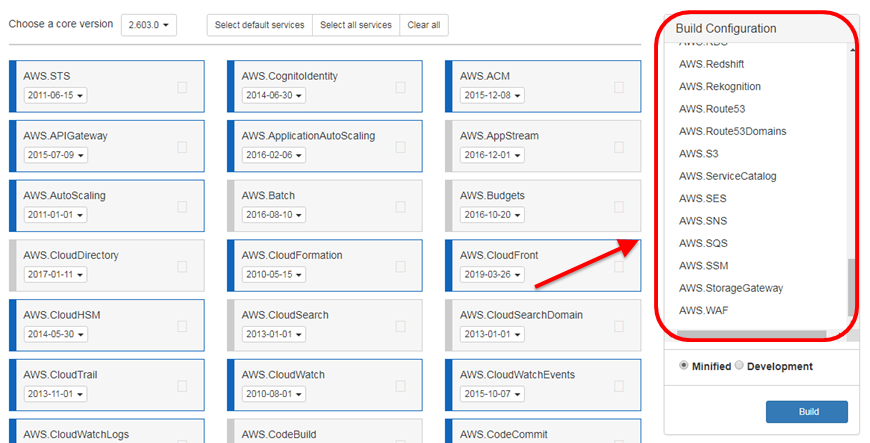
Task: Click the blue Build button
Action: [807, 412]
